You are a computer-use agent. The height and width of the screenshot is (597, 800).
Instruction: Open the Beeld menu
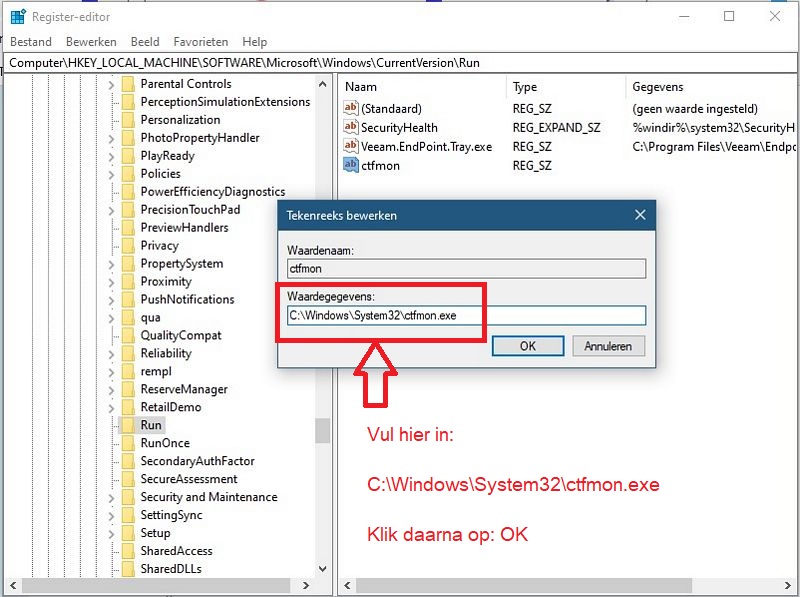coord(145,42)
